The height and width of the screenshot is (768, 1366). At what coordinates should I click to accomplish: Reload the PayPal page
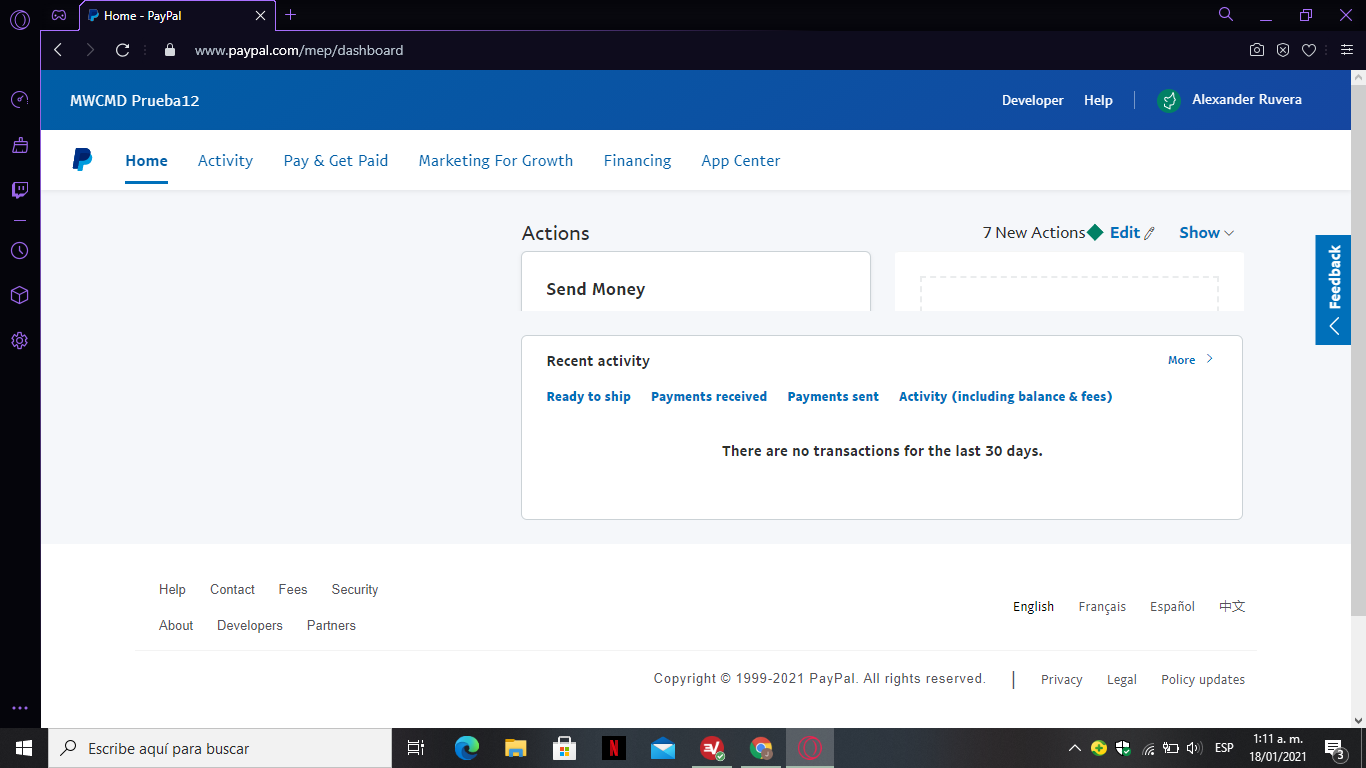tap(123, 50)
